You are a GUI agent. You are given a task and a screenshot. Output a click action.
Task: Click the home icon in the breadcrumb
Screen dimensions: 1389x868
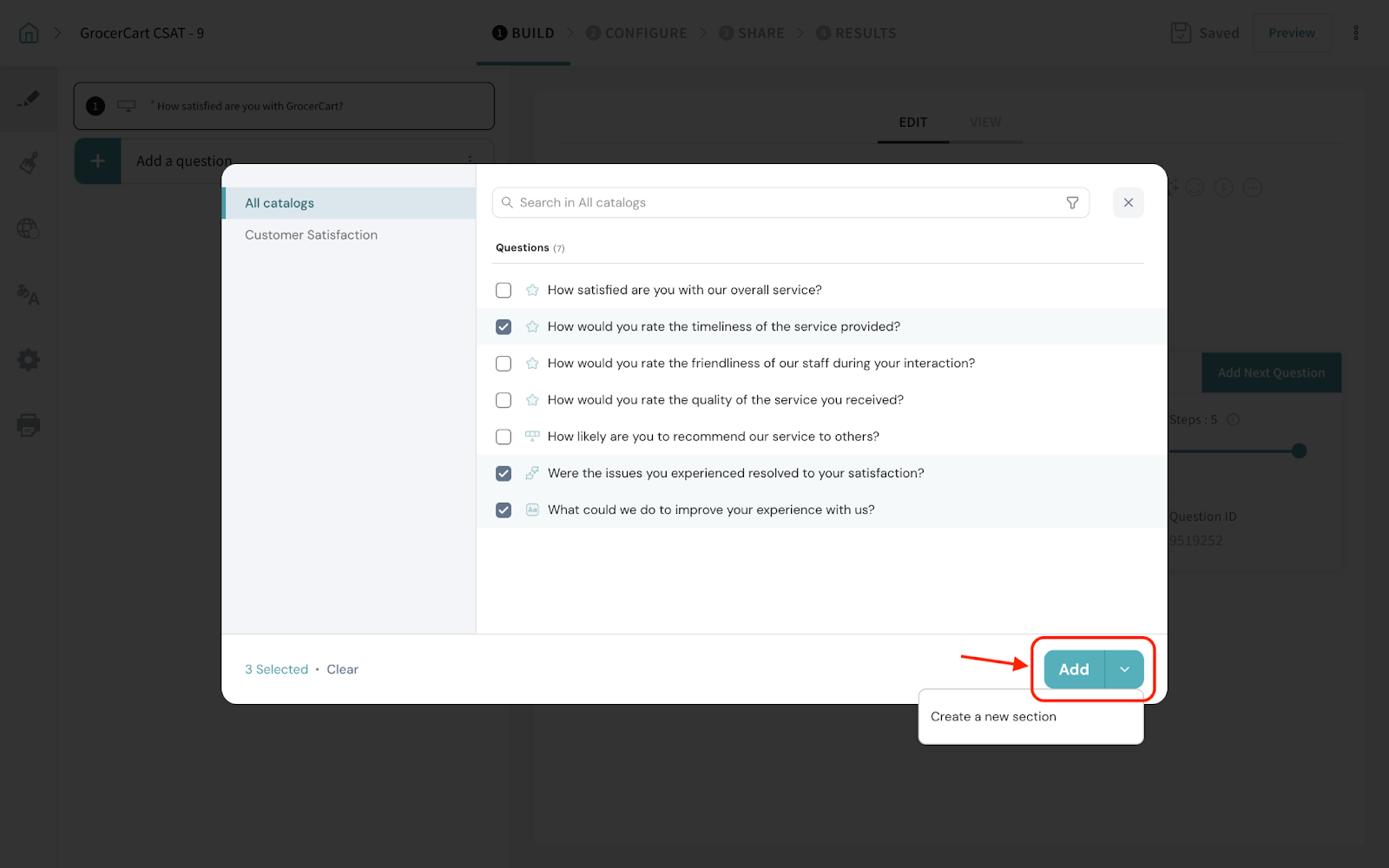pyautogui.click(x=29, y=33)
